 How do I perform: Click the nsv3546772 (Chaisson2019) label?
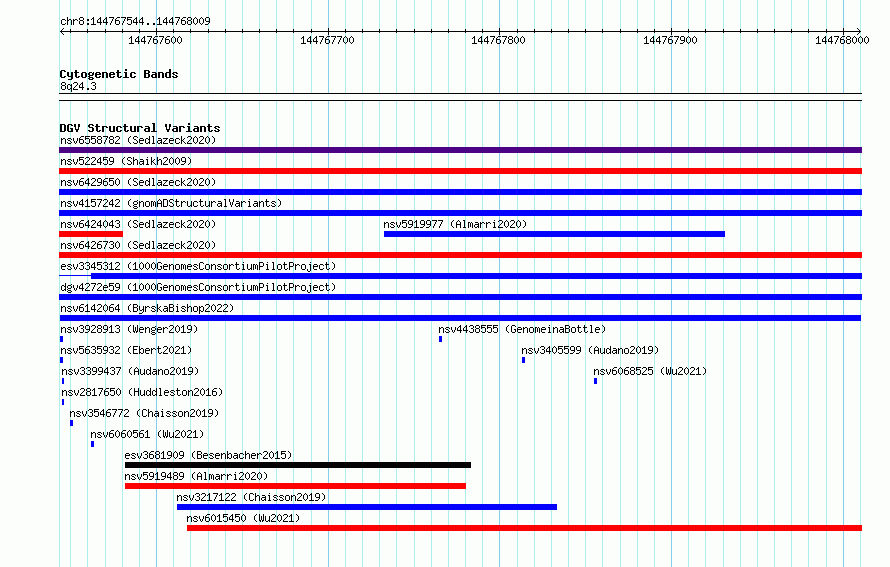click(144, 413)
